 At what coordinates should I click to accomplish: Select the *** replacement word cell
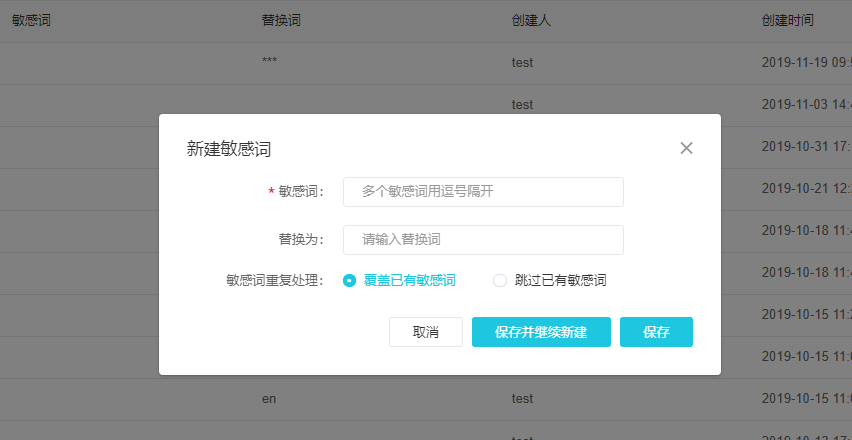tap(270, 62)
